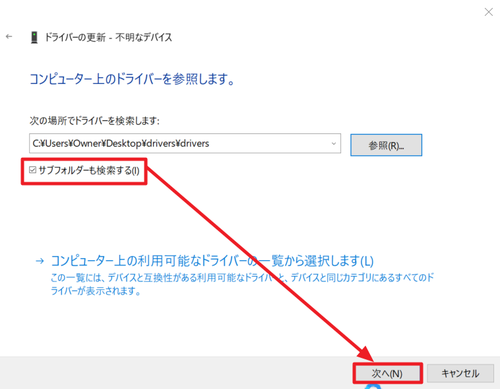This screenshot has height=389, width=500.
Task: Open the 参照(R)... browse button
Action: pyautogui.click(x=386, y=145)
